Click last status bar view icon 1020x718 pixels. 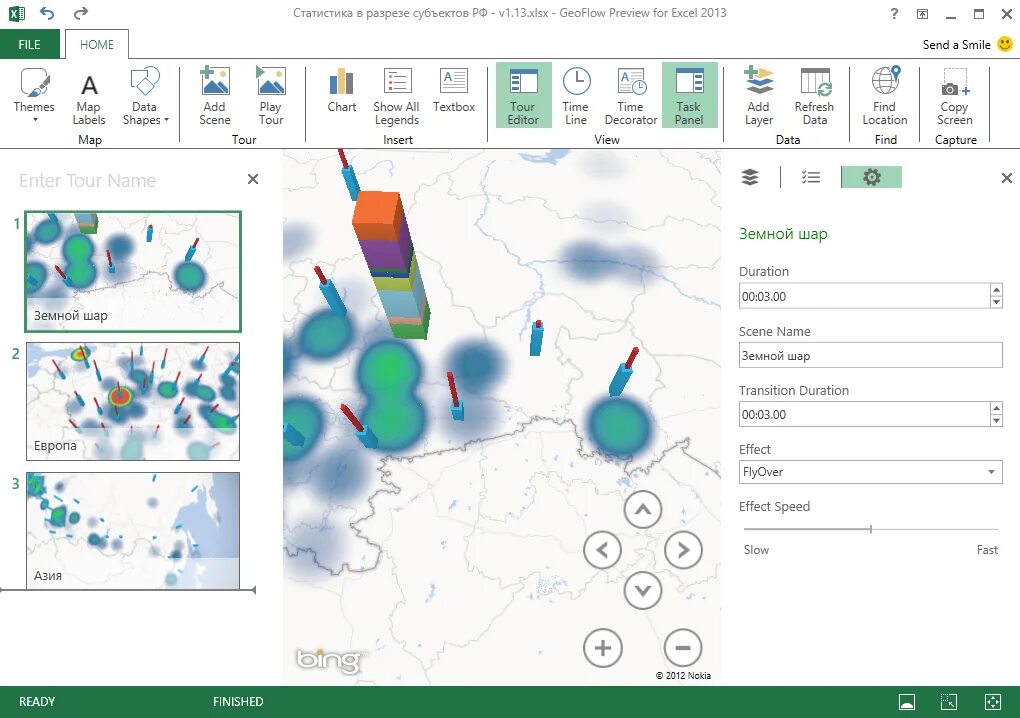993,702
